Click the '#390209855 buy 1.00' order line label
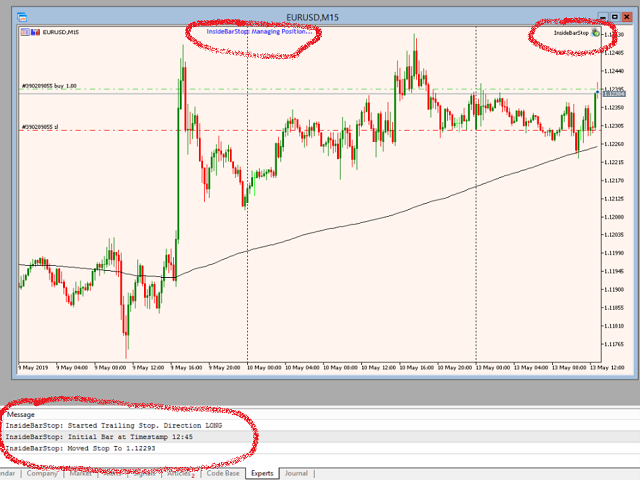640x480 pixels. [x=49, y=86]
